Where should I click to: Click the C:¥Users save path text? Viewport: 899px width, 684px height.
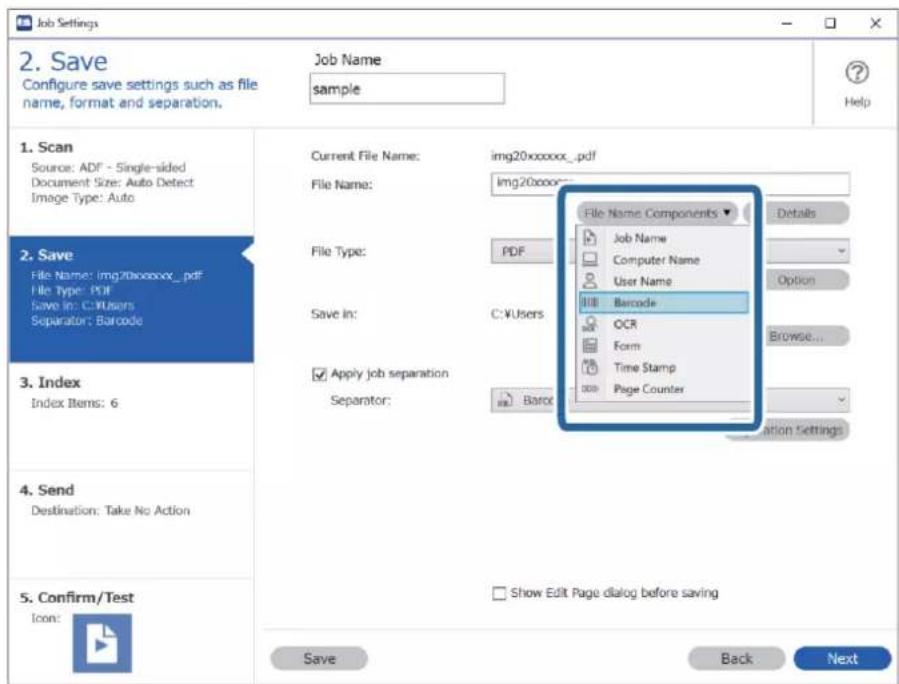click(x=517, y=314)
